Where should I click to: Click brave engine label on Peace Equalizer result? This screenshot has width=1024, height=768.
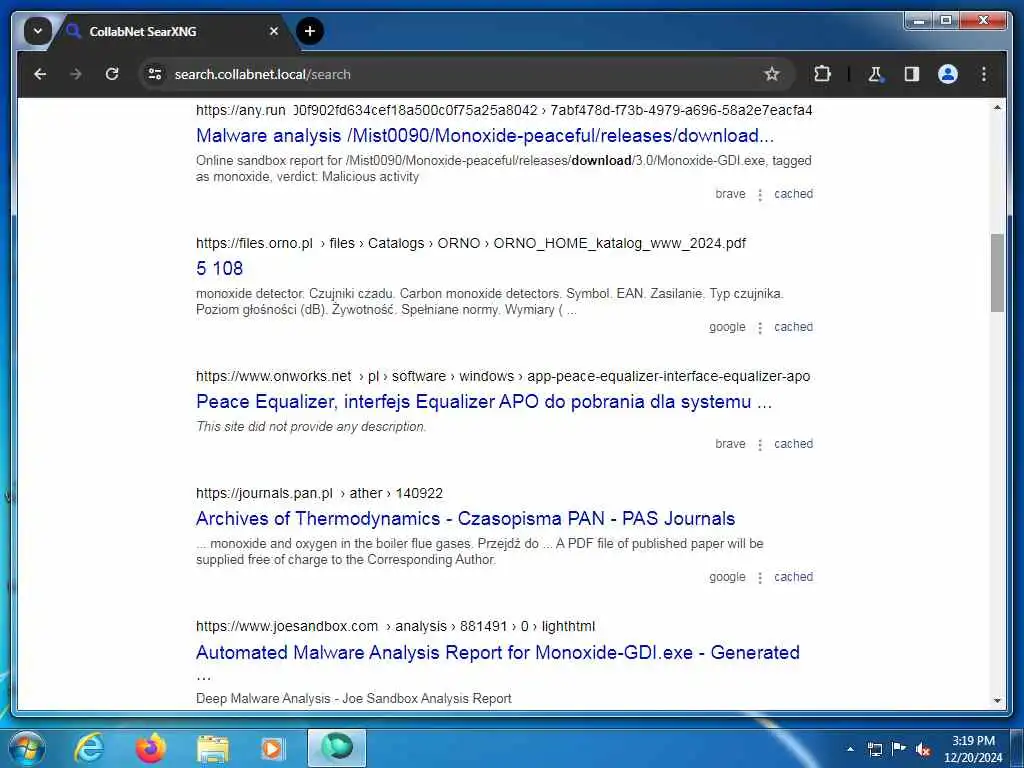730,444
